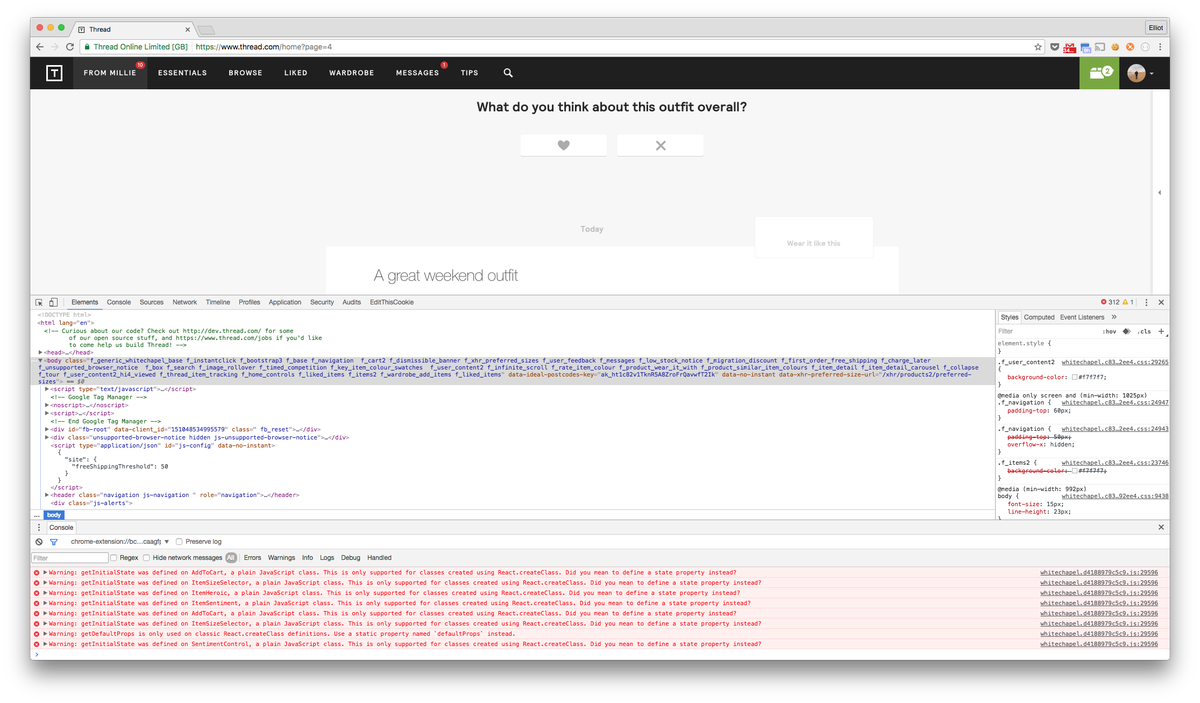The height and width of the screenshot is (703, 1200).
Task: Filter console by Debug level
Action: point(350,557)
